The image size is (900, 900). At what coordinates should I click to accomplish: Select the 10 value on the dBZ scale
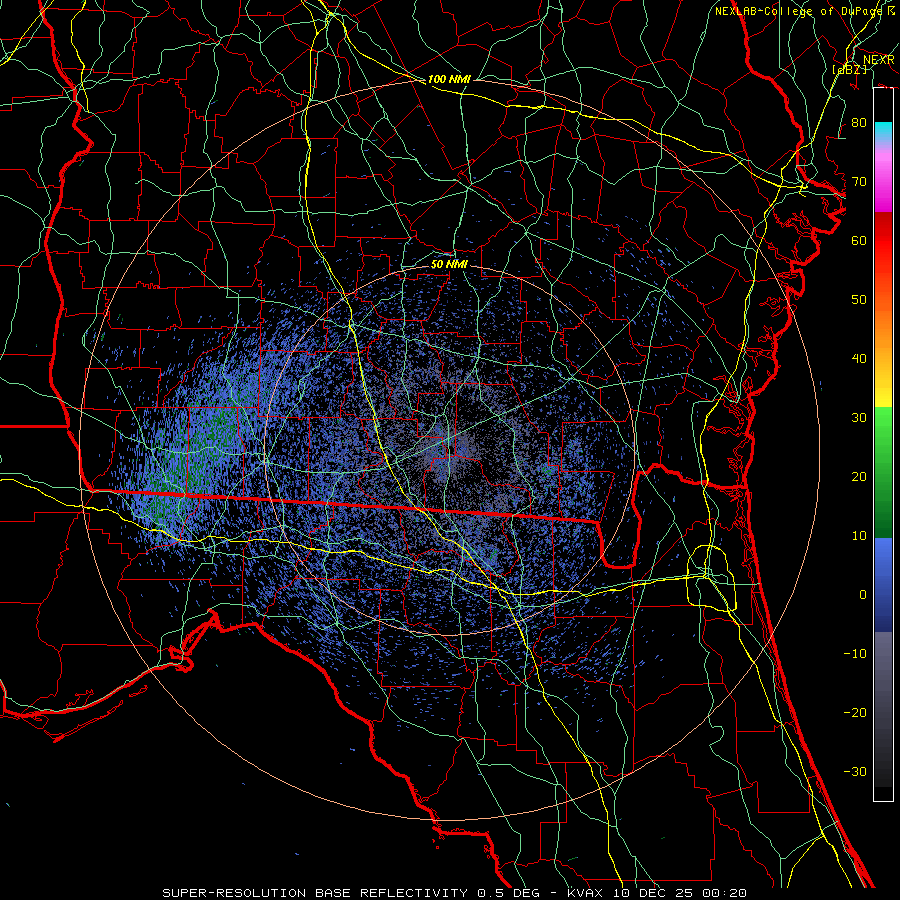click(859, 536)
